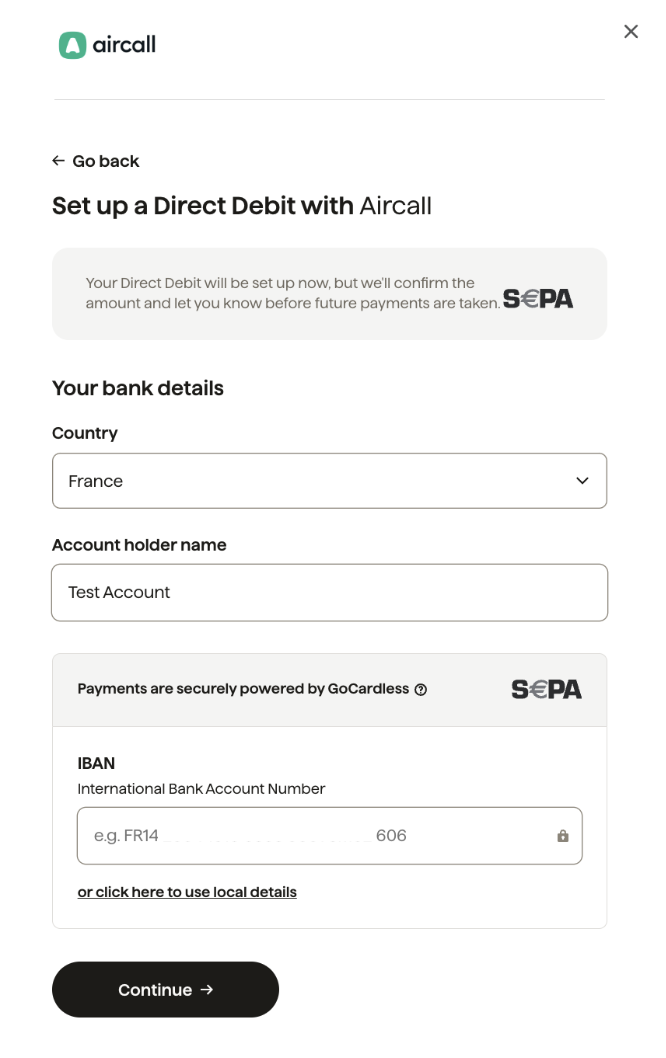The image size is (666, 1058).
Task: Open the GoCardless help question mark icon
Action: point(420,690)
